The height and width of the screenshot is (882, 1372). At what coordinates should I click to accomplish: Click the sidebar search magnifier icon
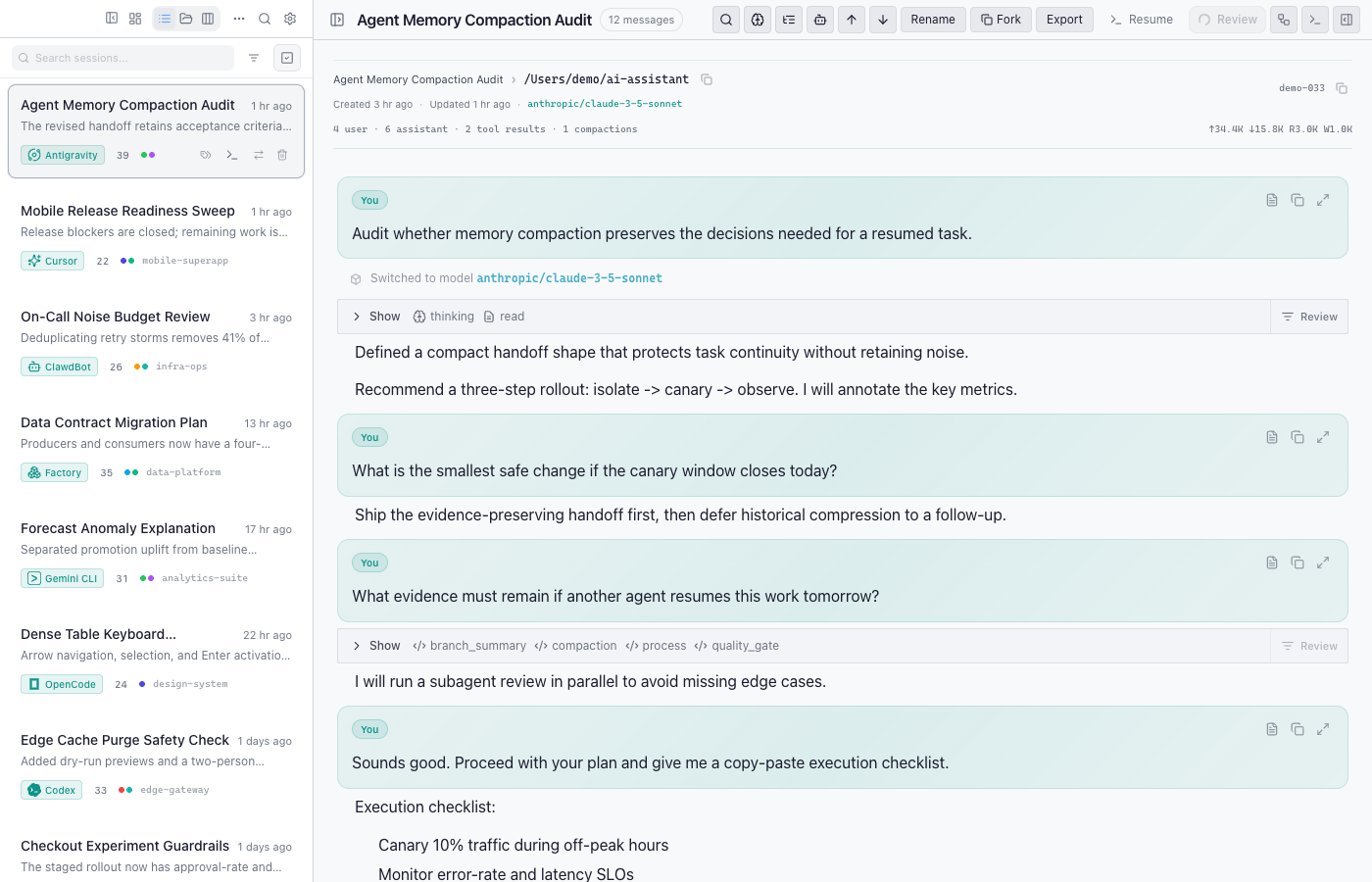(x=265, y=19)
